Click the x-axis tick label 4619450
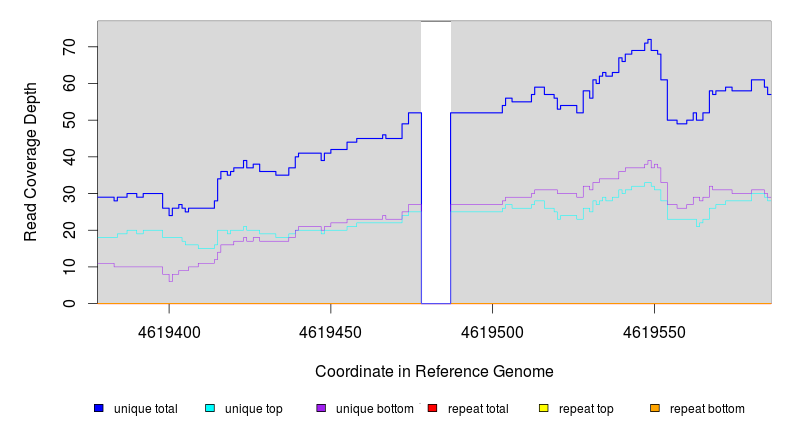 331,331
